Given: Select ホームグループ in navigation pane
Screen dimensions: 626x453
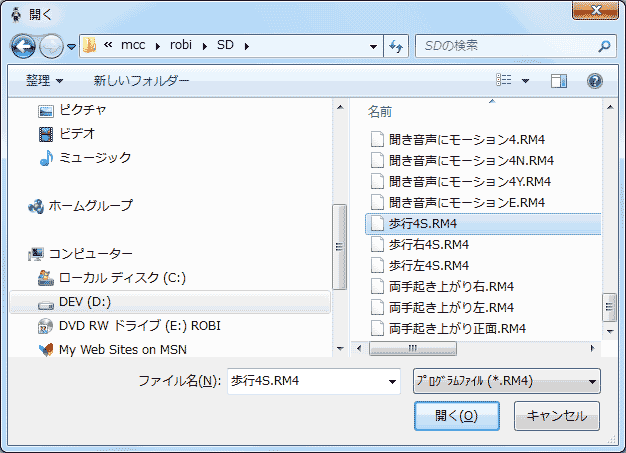Looking at the screenshot, I should coord(91,206).
